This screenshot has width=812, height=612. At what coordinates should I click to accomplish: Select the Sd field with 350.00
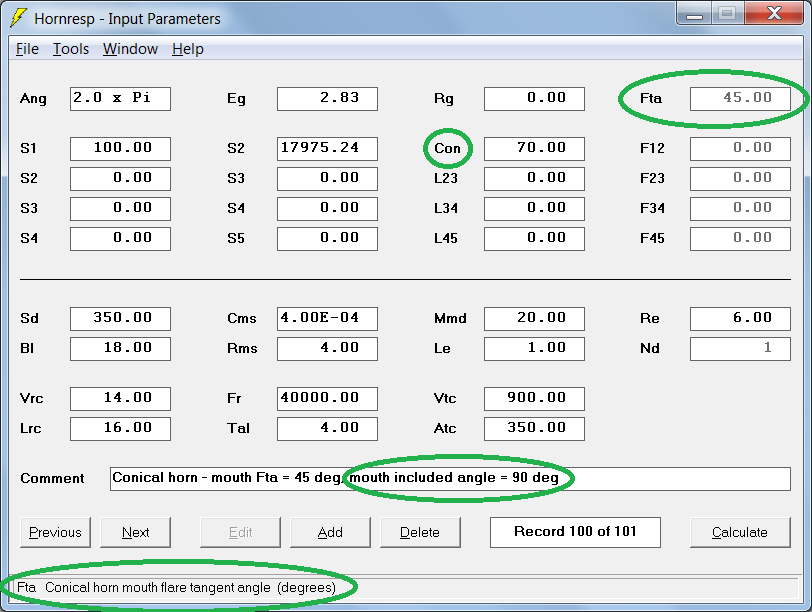pyautogui.click(x=120, y=318)
